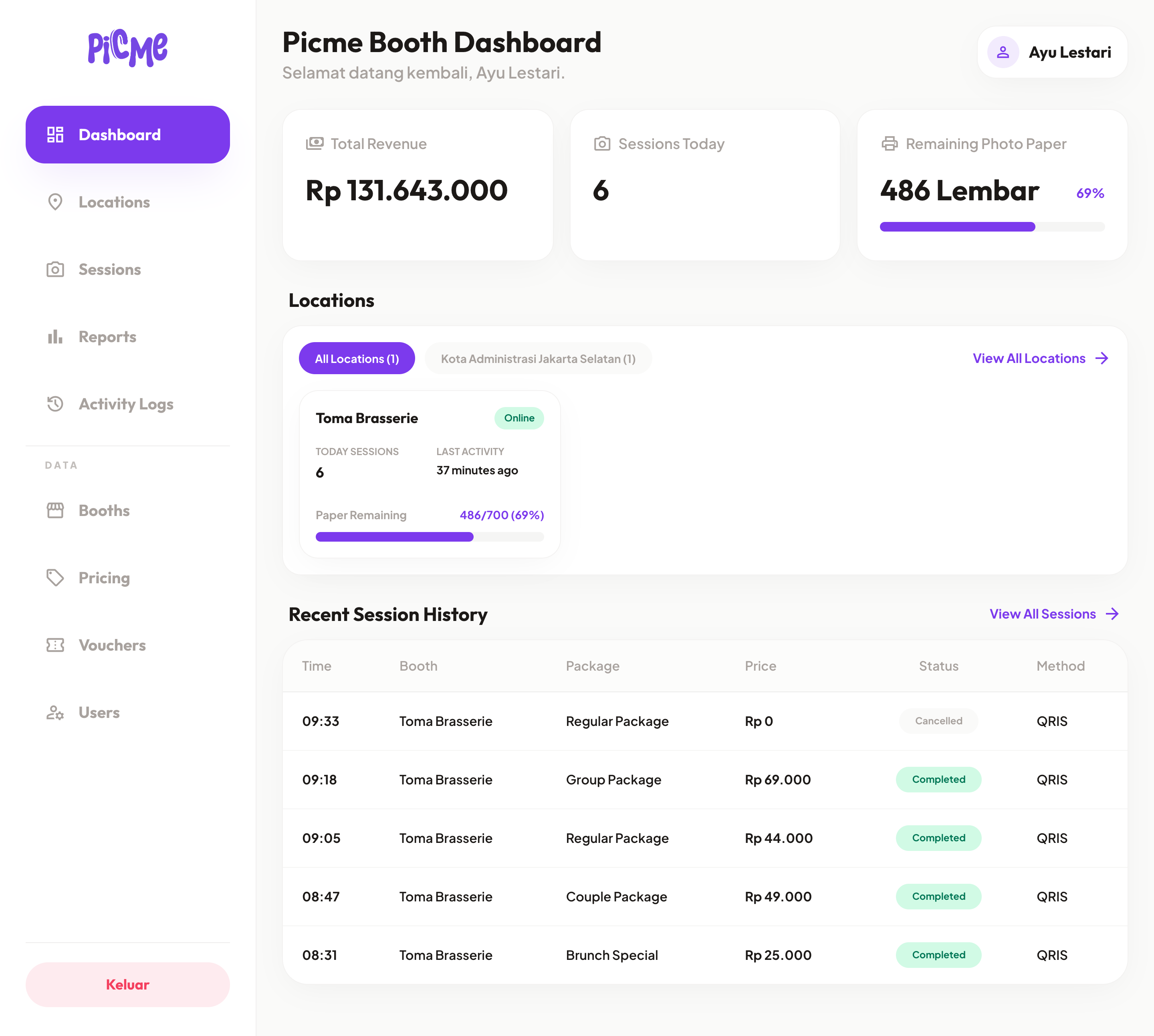The height and width of the screenshot is (1036, 1154).
Task: Click the Vouchers ticket icon
Action: pyautogui.click(x=55, y=645)
